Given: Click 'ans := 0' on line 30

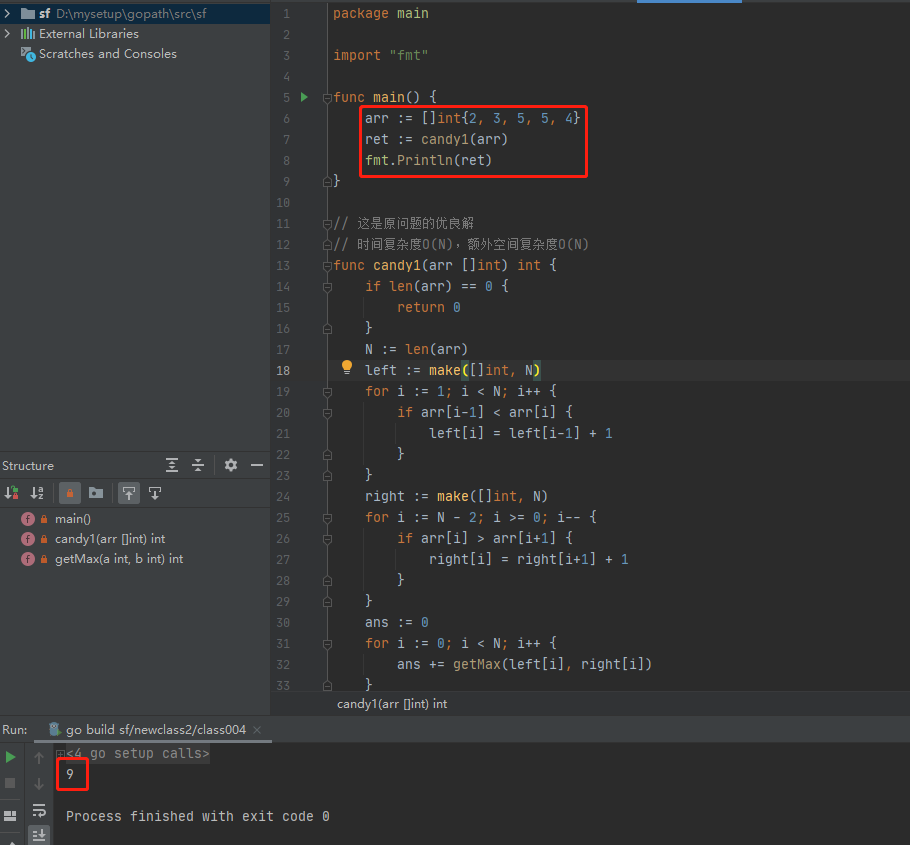Looking at the screenshot, I should click(x=396, y=622).
